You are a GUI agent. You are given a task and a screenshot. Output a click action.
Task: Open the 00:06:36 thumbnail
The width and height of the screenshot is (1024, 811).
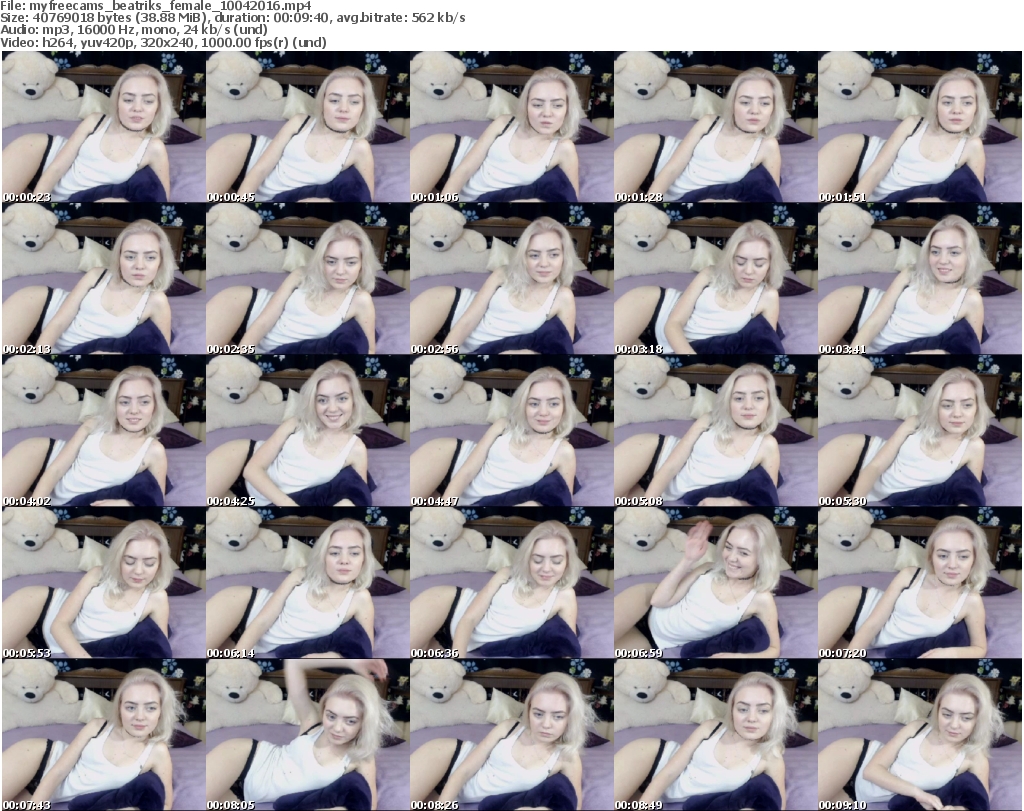[x=510, y=584]
